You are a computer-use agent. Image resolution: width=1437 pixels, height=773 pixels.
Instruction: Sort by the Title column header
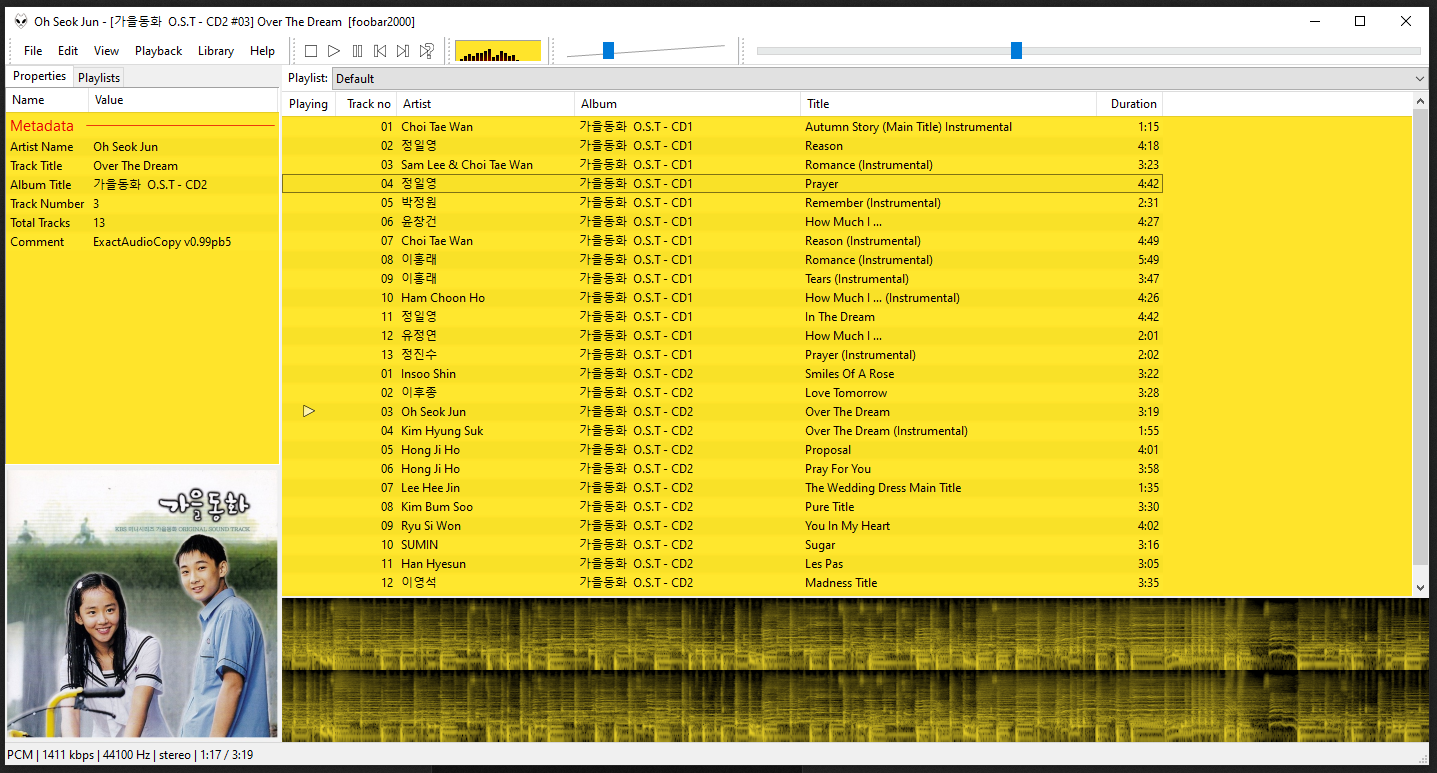(x=949, y=104)
